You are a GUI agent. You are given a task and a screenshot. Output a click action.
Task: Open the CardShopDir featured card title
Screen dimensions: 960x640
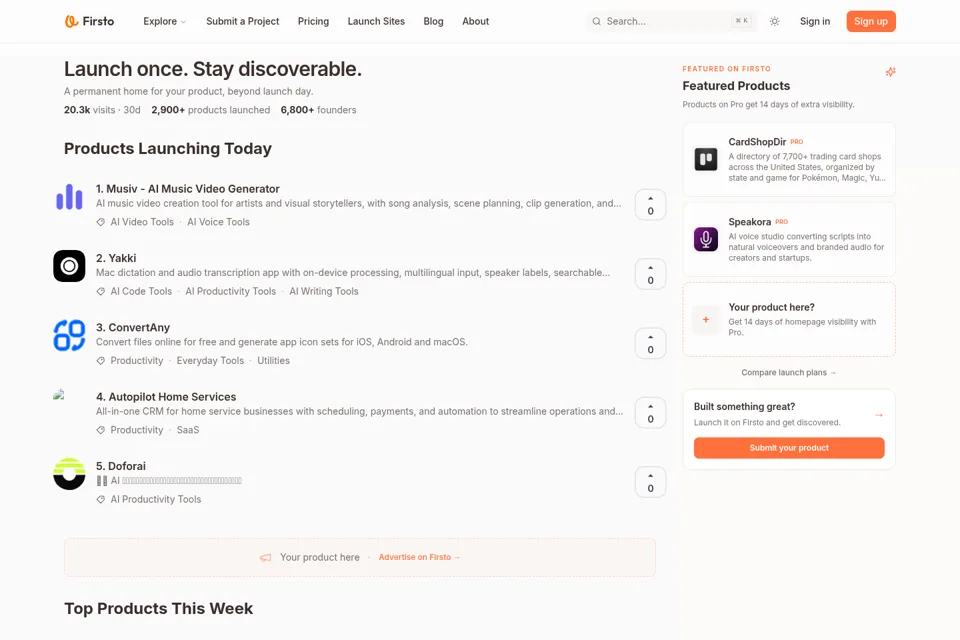pos(757,142)
